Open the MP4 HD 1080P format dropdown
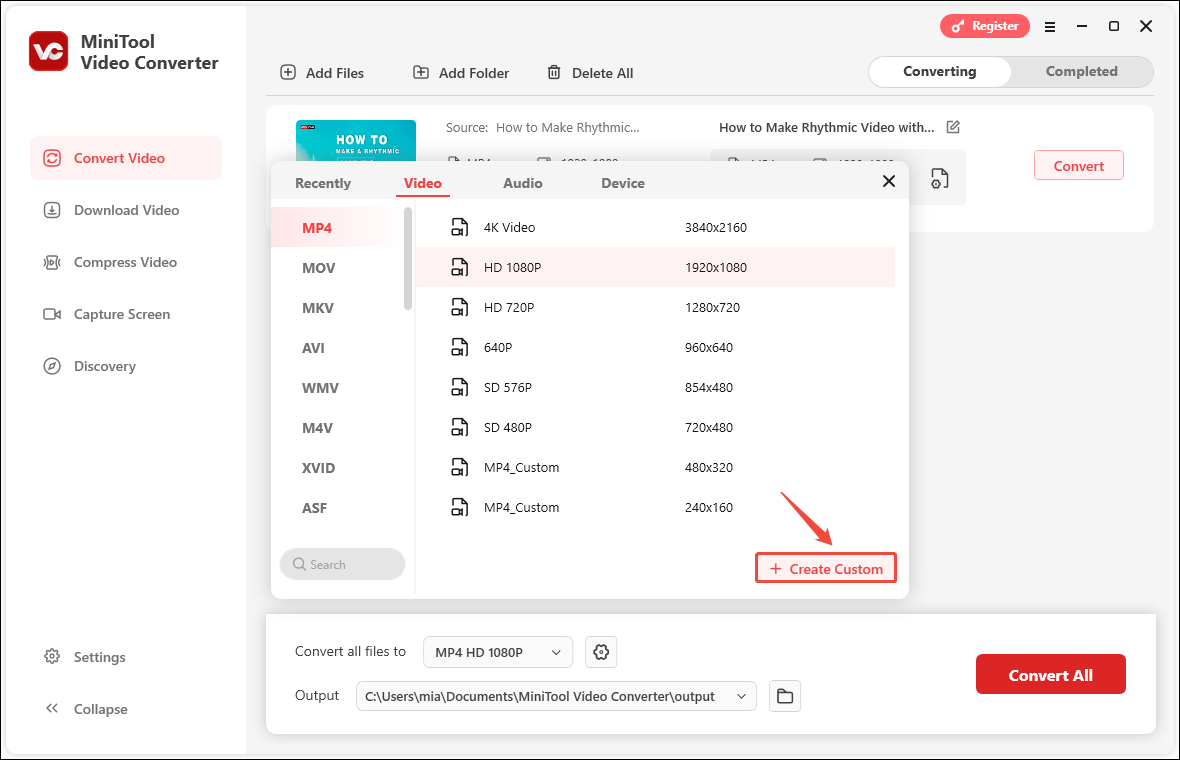Screen dimensions: 1180x760 (497, 652)
